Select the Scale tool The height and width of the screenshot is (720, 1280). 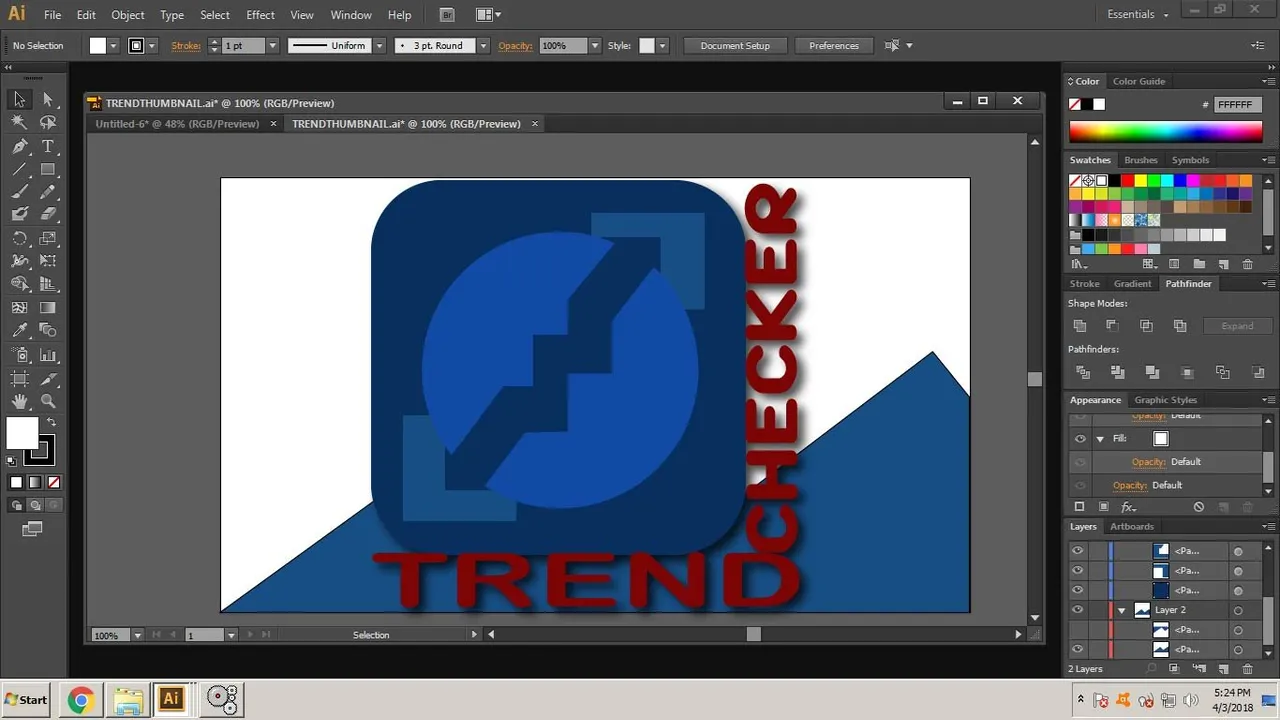[47, 238]
